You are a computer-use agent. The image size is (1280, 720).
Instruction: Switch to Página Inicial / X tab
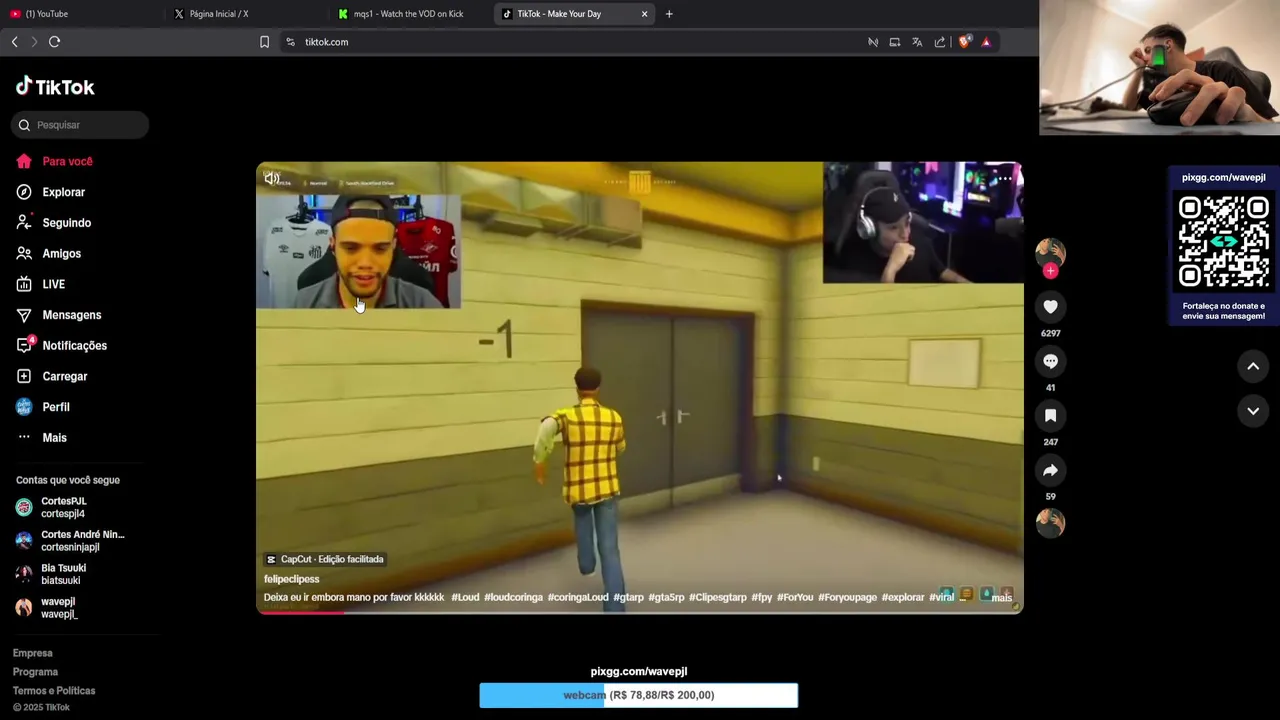[246, 14]
